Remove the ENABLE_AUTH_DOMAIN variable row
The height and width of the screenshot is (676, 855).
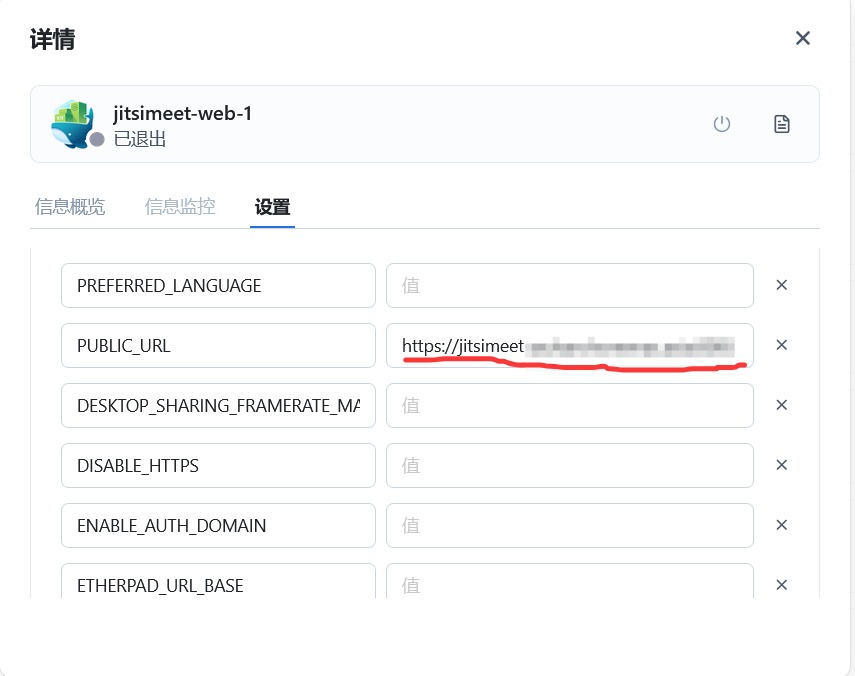pos(782,525)
